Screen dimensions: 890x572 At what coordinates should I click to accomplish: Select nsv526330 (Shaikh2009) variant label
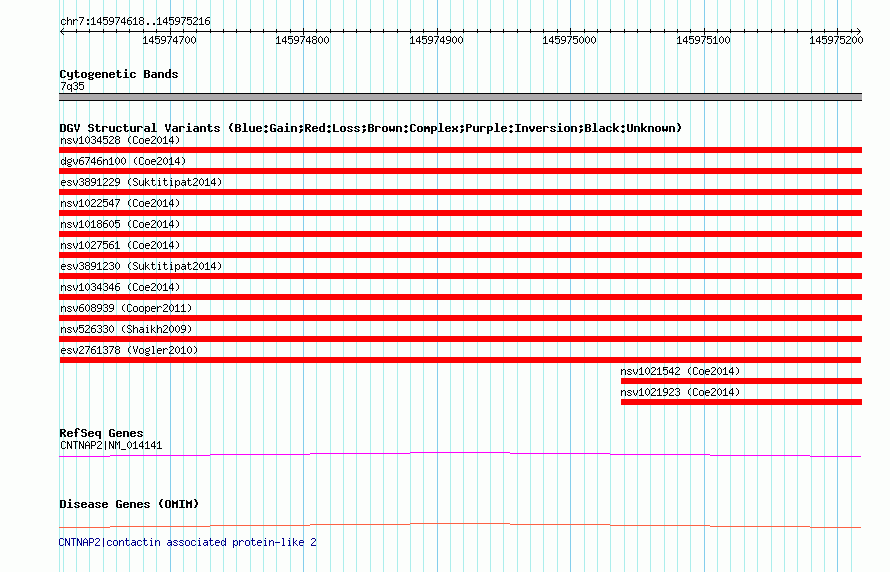[126, 329]
